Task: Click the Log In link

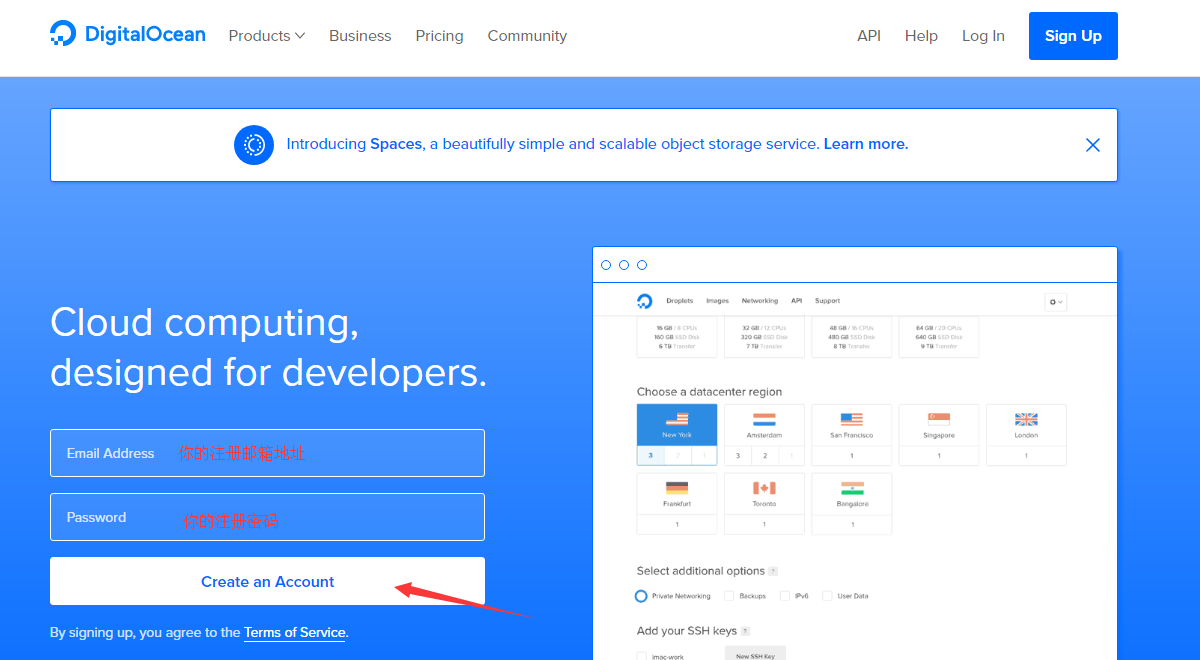Action: [983, 36]
